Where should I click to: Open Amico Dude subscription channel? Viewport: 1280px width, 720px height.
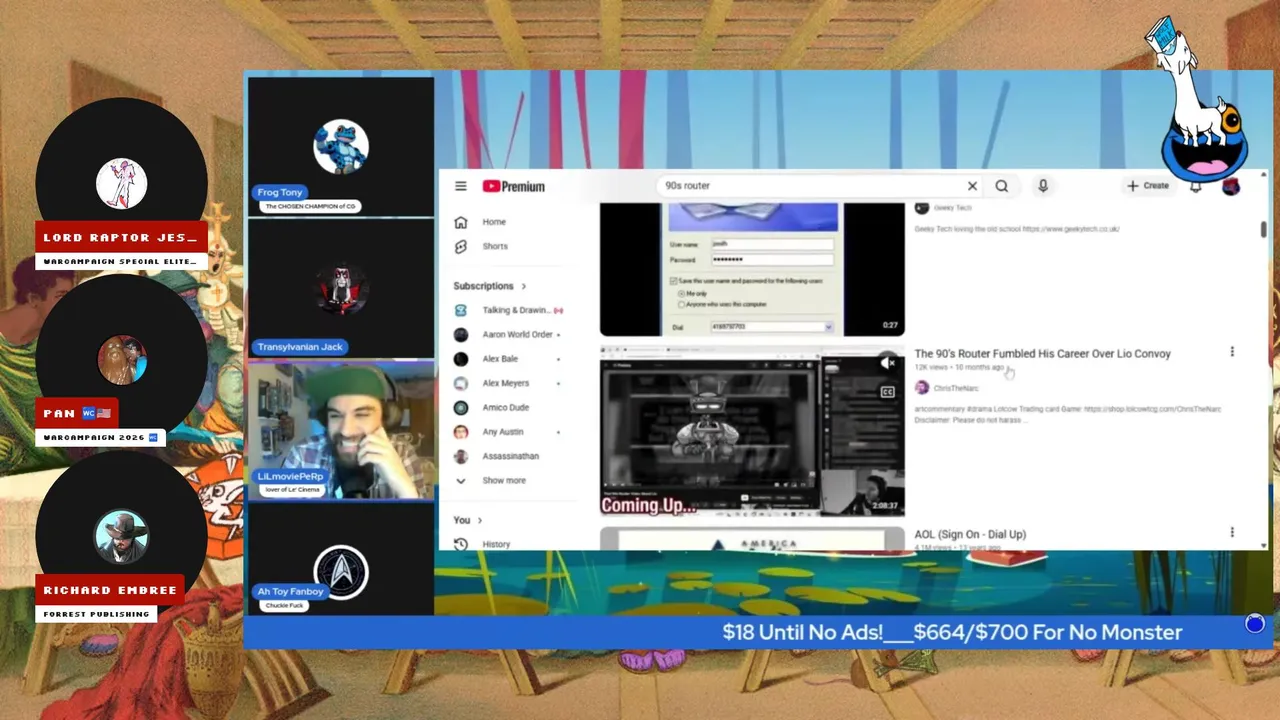point(505,407)
